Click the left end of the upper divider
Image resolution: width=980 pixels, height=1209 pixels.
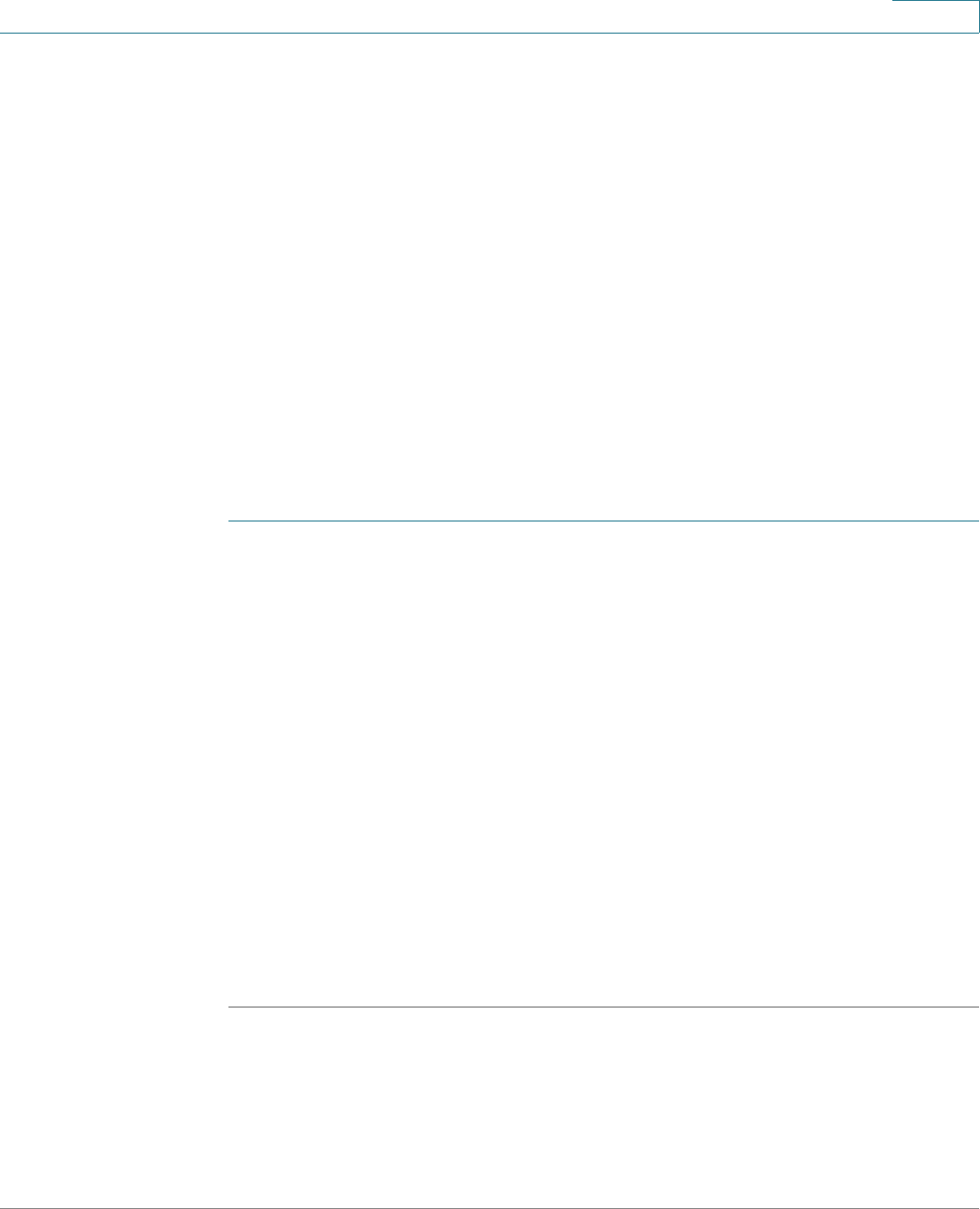pyautogui.click(x=229, y=521)
